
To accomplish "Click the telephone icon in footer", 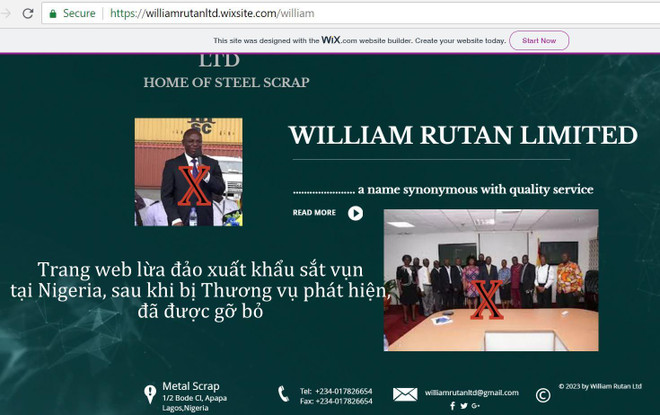I will [283, 394].
